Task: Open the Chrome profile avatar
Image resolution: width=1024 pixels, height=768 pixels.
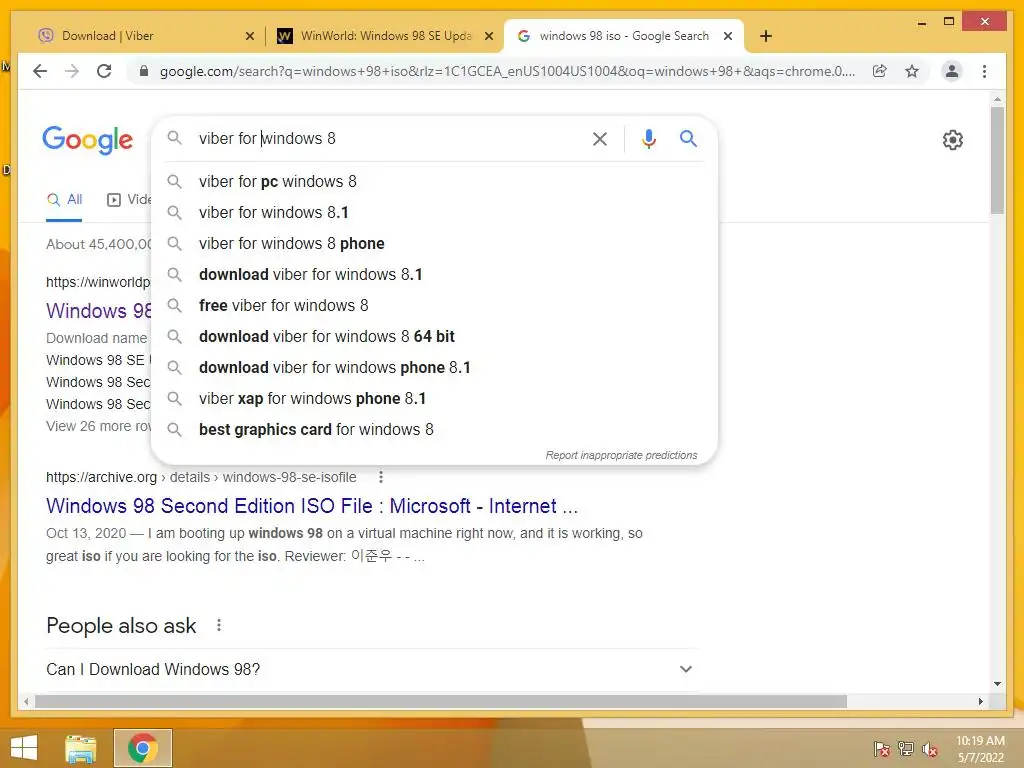Action: 952,71
